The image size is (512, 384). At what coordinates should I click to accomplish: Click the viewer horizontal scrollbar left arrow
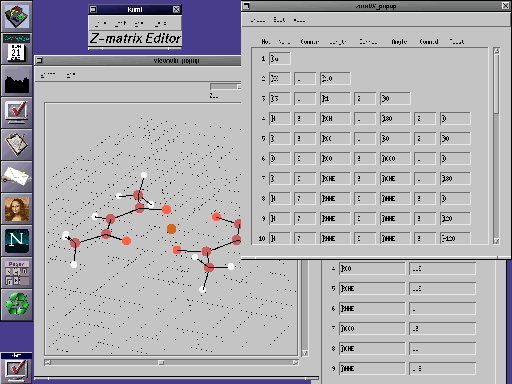tap(48, 362)
